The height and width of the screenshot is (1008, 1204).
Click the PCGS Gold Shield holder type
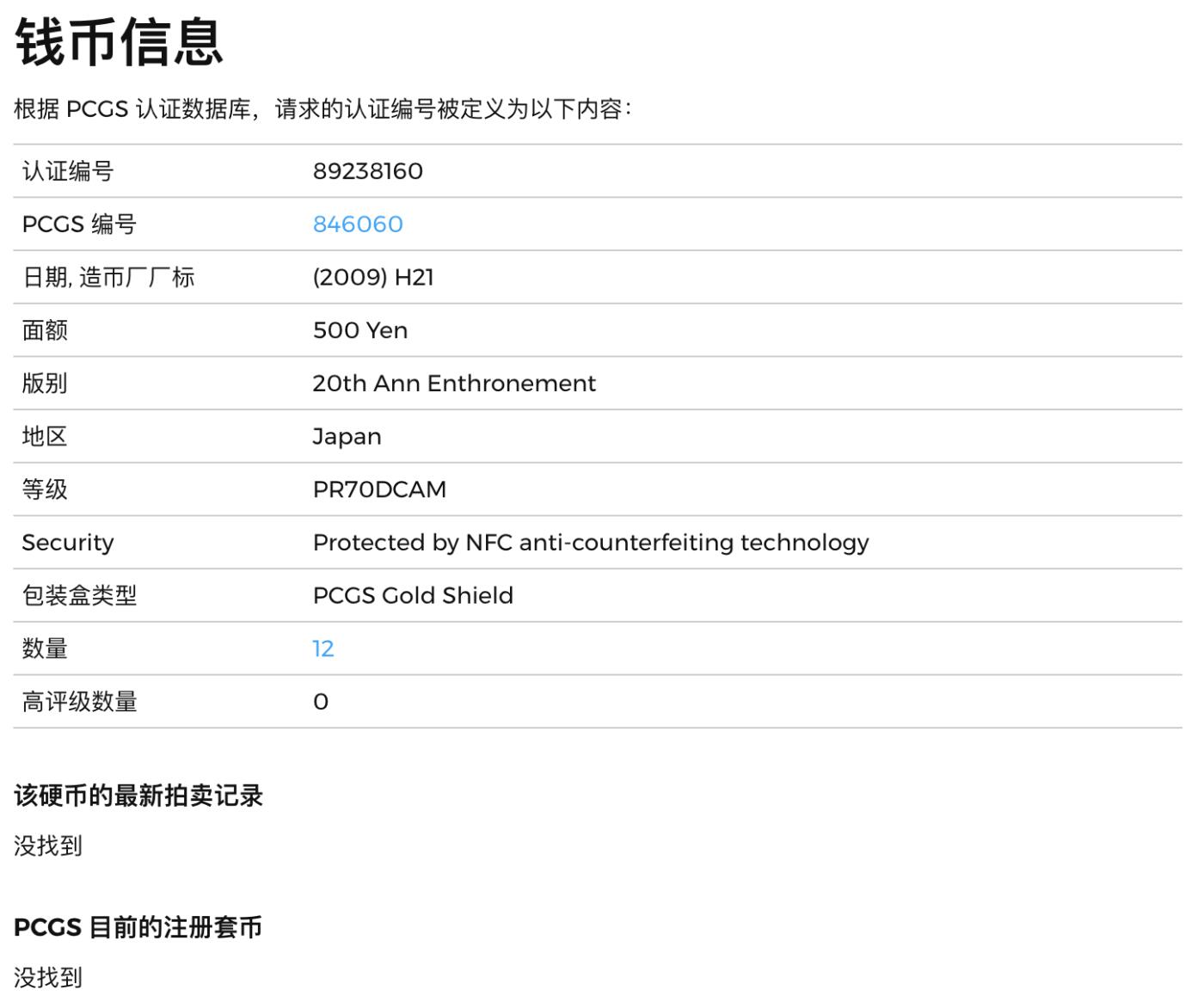(413, 596)
